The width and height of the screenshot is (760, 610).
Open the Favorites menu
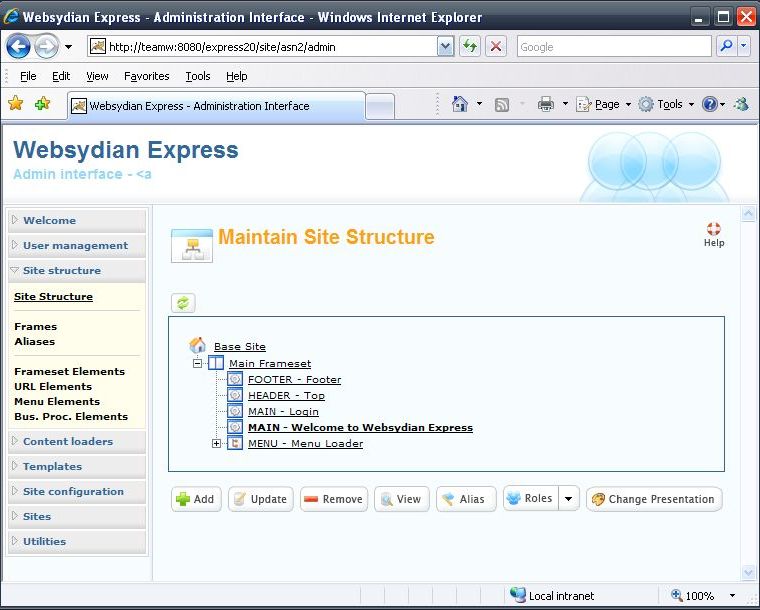(x=146, y=76)
